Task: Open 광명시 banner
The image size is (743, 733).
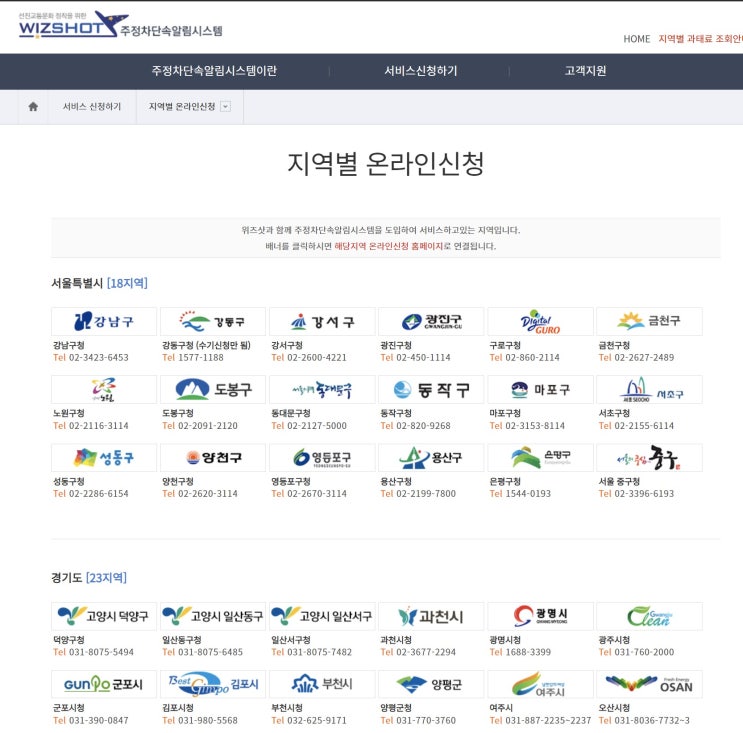Action: (x=540, y=616)
